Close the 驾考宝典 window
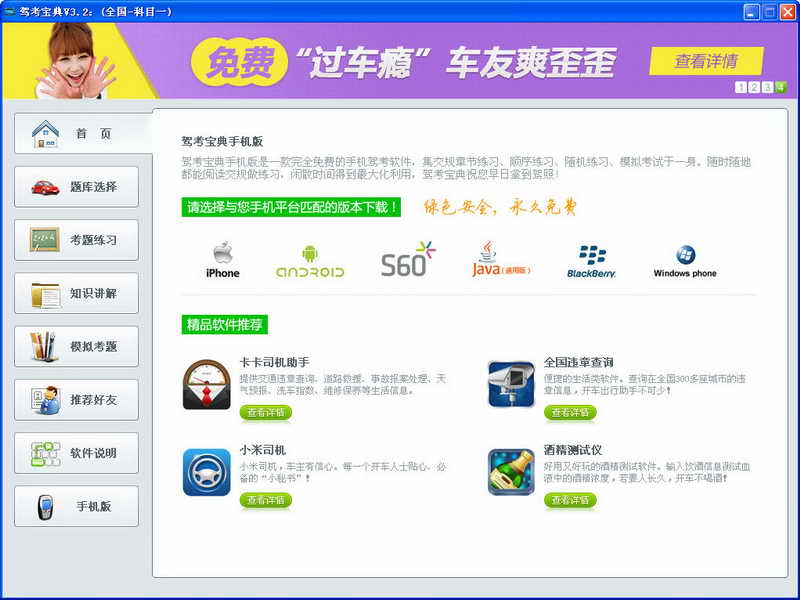The width and height of the screenshot is (800, 600). point(788,12)
